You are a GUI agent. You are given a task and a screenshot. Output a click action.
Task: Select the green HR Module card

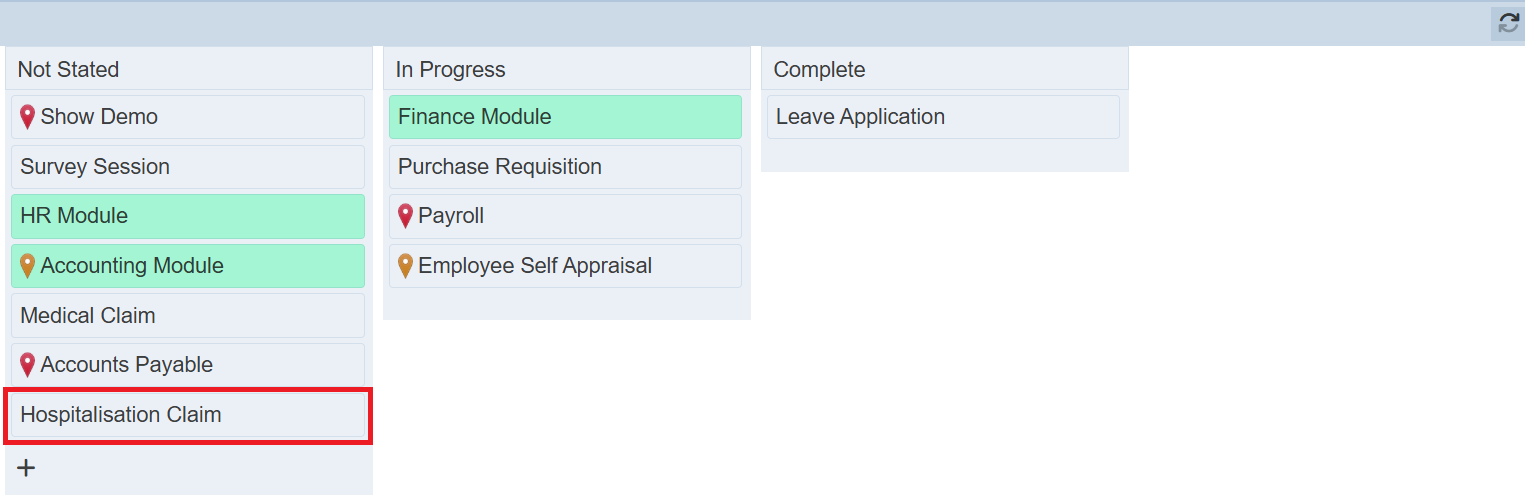(x=187, y=216)
